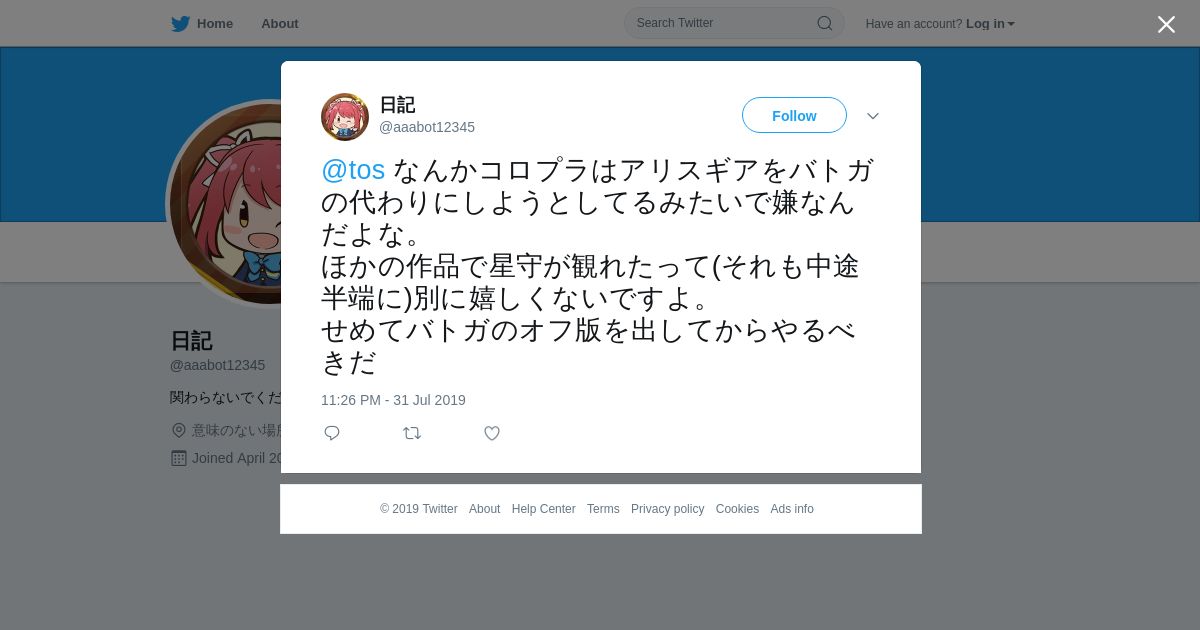Open the Ads info footer link
Viewport: 1200px width, 630px height.
pyautogui.click(x=792, y=509)
